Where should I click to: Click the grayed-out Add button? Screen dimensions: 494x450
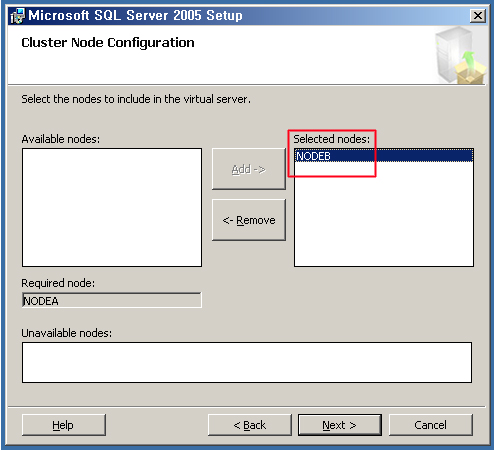pyautogui.click(x=249, y=169)
